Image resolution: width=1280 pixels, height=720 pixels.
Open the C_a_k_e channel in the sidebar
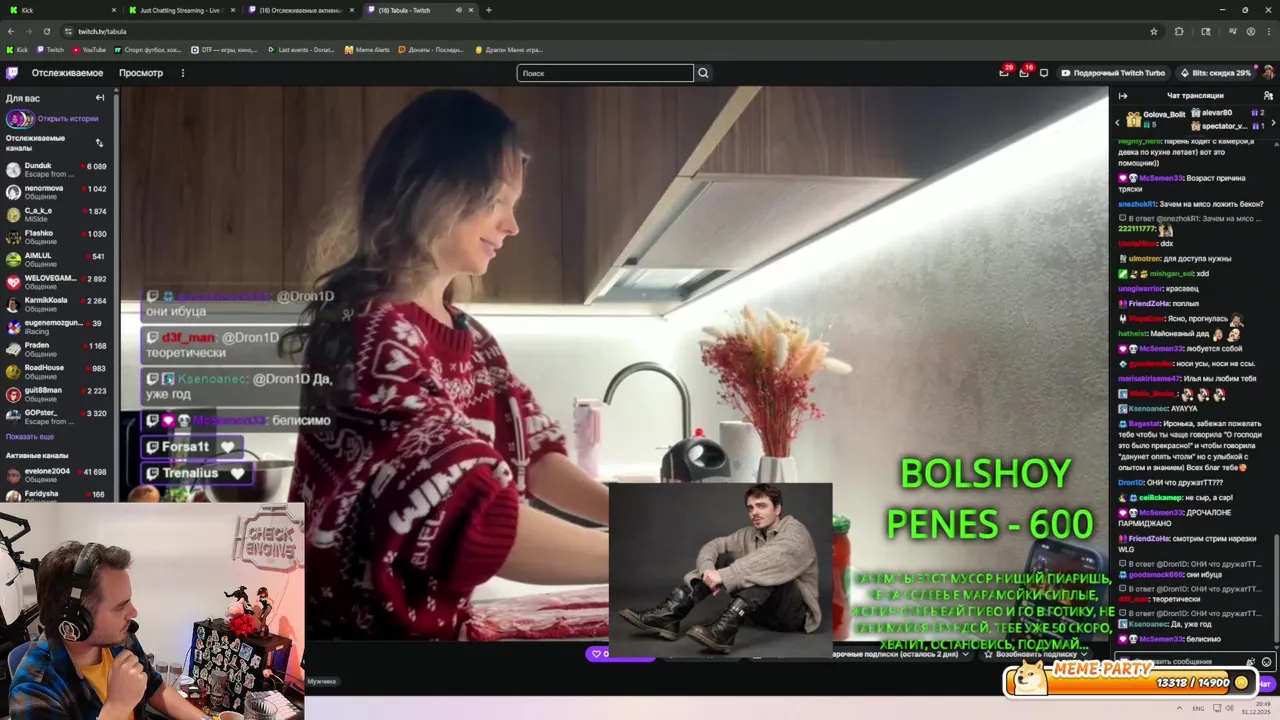pyautogui.click(x=59, y=215)
